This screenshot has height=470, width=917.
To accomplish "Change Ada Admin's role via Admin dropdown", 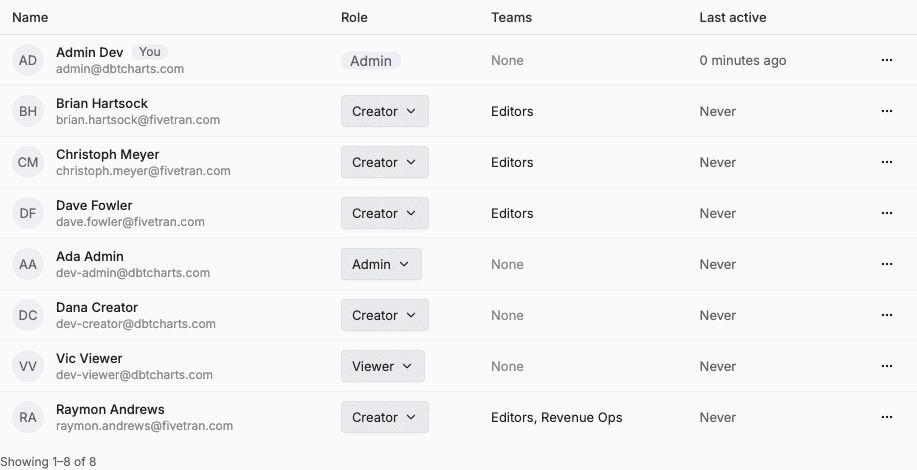I will click(x=381, y=264).
